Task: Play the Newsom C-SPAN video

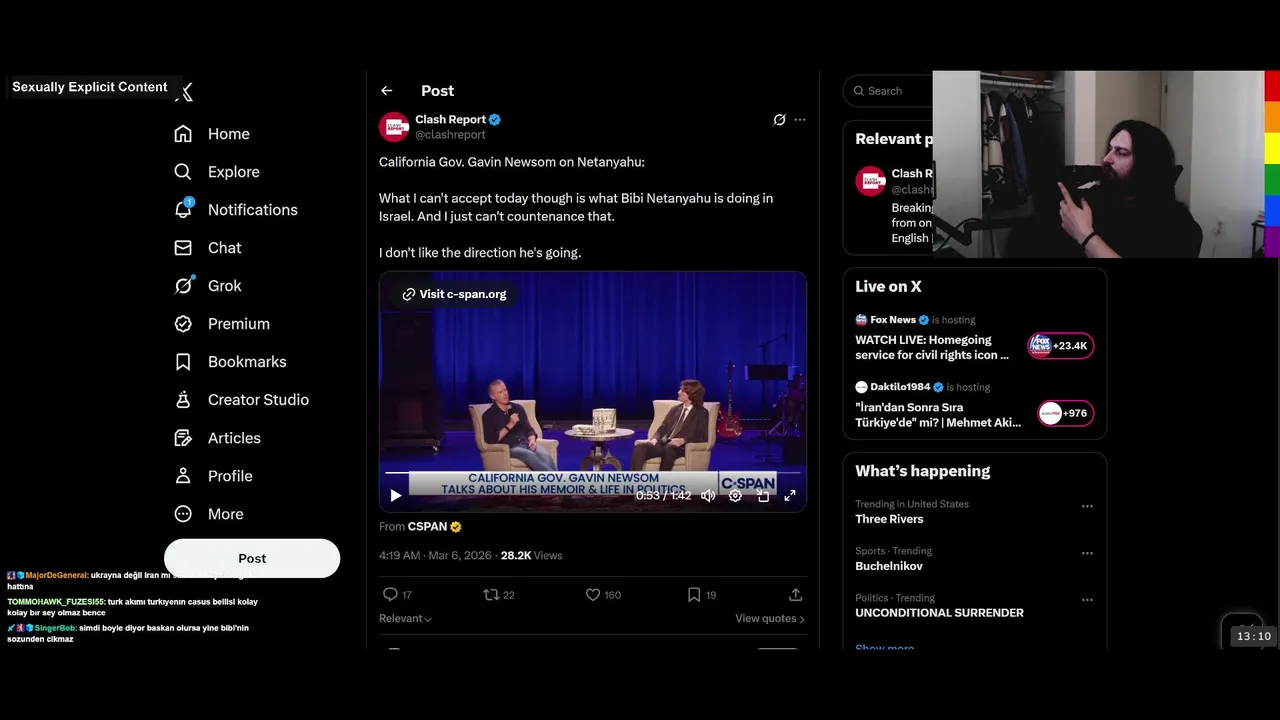Action: coord(395,495)
